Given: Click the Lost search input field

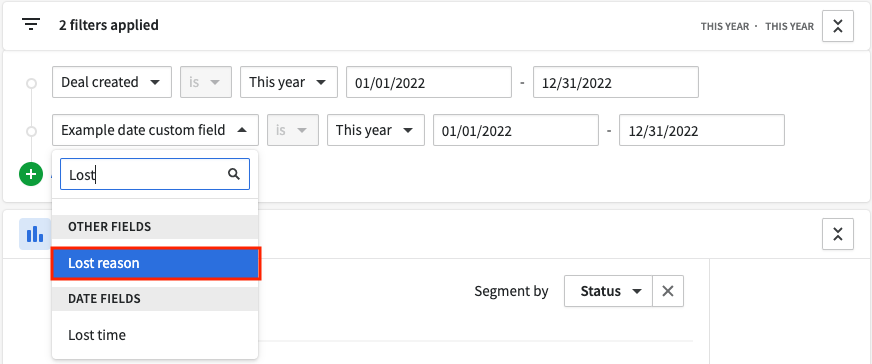Looking at the screenshot, I should pyautogui.click(x=155, y=174).
